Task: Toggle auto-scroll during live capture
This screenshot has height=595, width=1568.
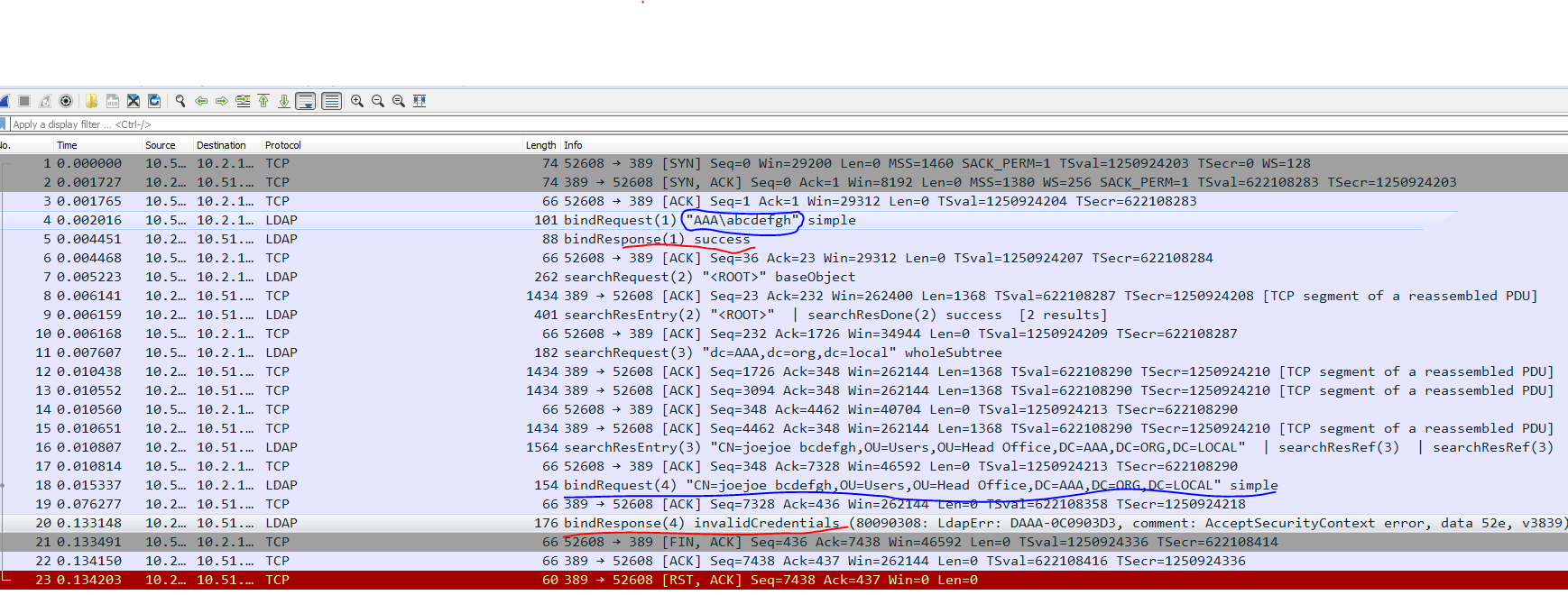Action: (x=306, y=101)
